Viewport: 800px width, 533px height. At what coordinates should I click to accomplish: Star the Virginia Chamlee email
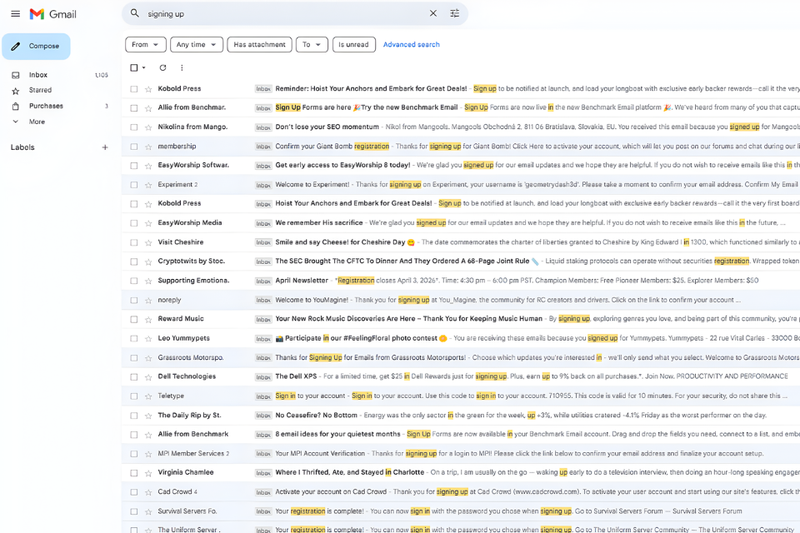click(148, 473)
